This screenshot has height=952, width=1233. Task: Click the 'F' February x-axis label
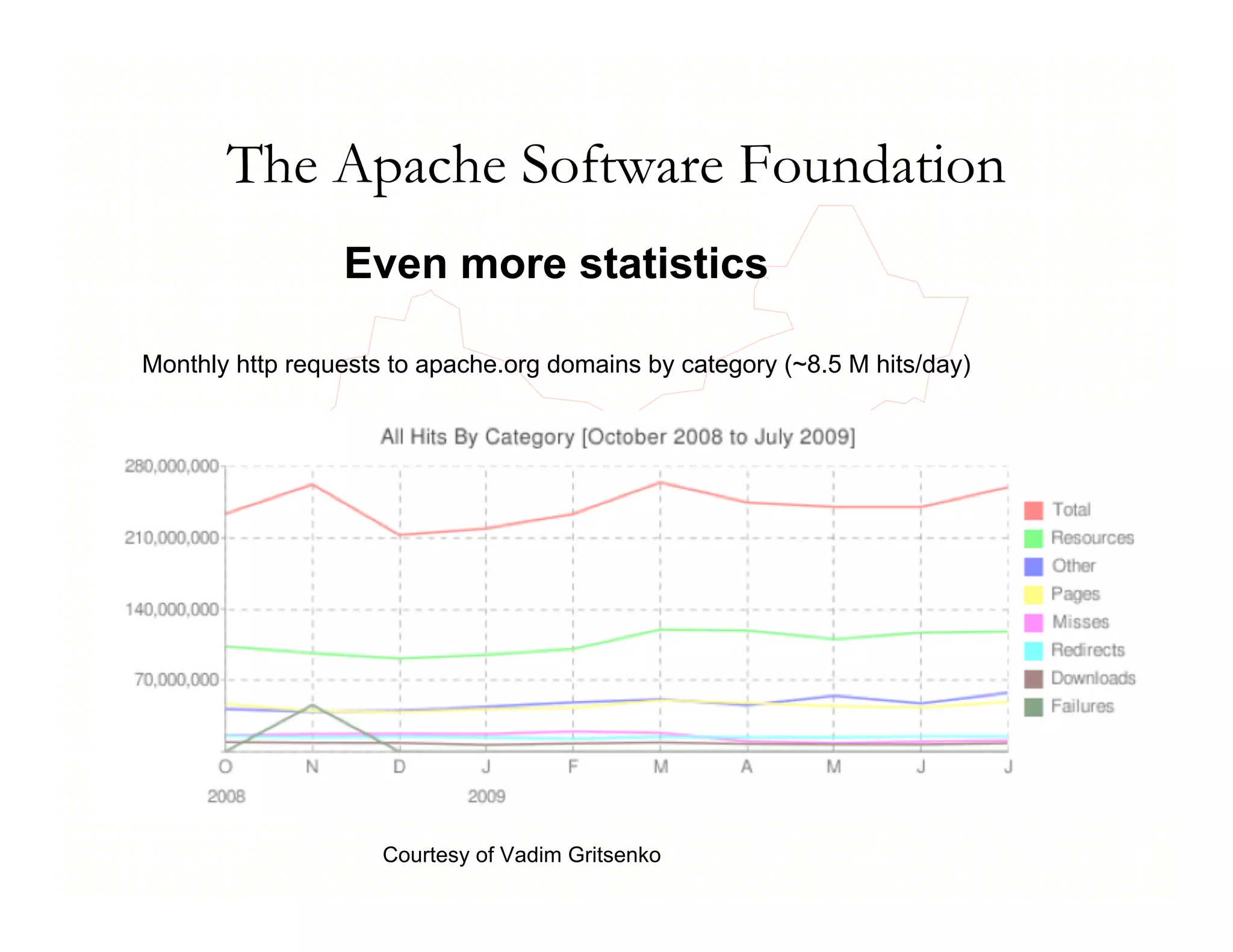573,767
